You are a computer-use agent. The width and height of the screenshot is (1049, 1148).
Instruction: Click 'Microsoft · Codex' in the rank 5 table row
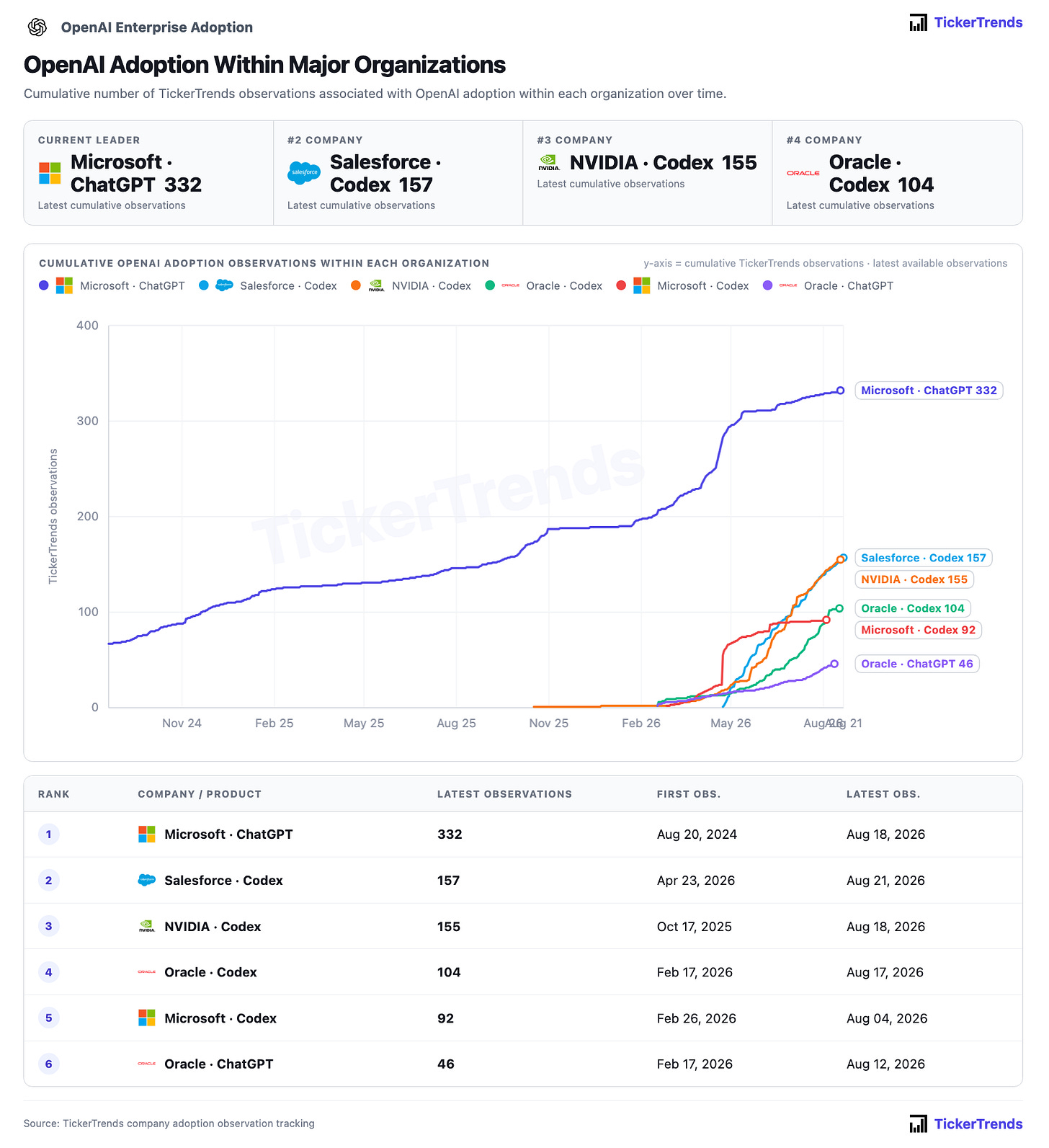coord(220,1018)
